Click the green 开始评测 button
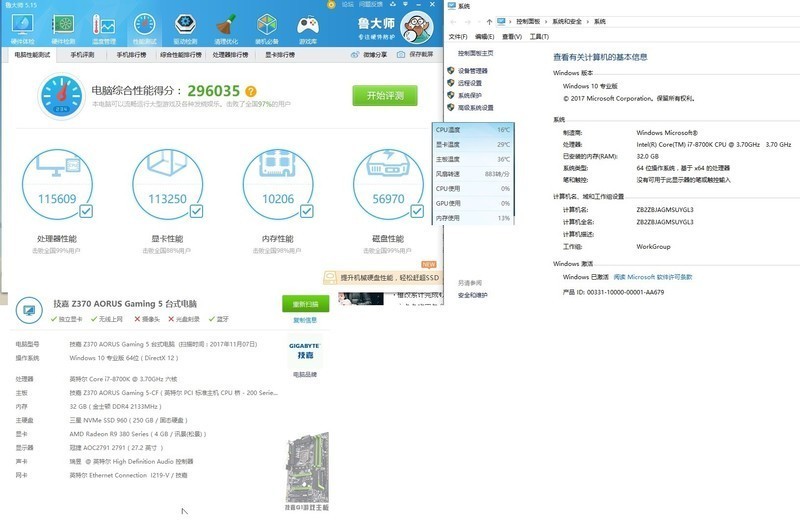Image resolution: width=800 pixels, height=524 pixels. click(x=385, y=95)
